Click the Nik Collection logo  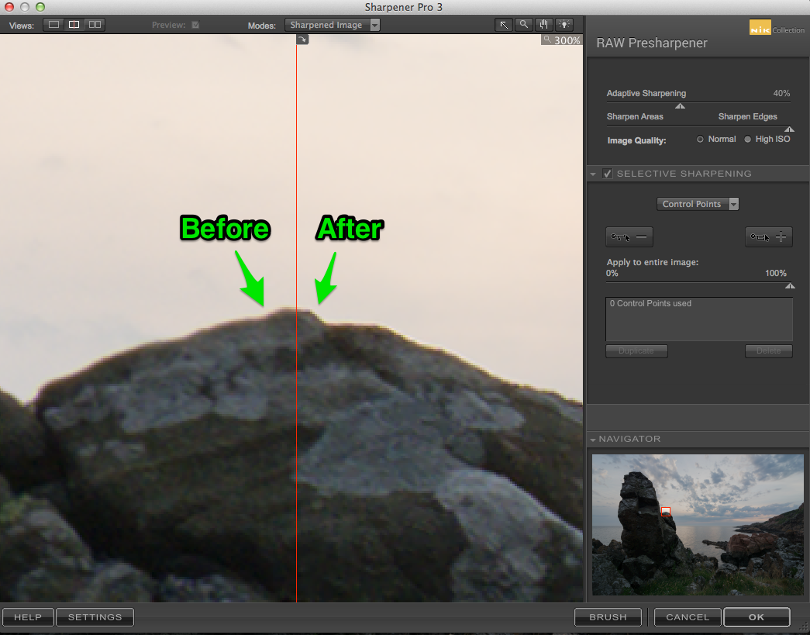point(776,28)
